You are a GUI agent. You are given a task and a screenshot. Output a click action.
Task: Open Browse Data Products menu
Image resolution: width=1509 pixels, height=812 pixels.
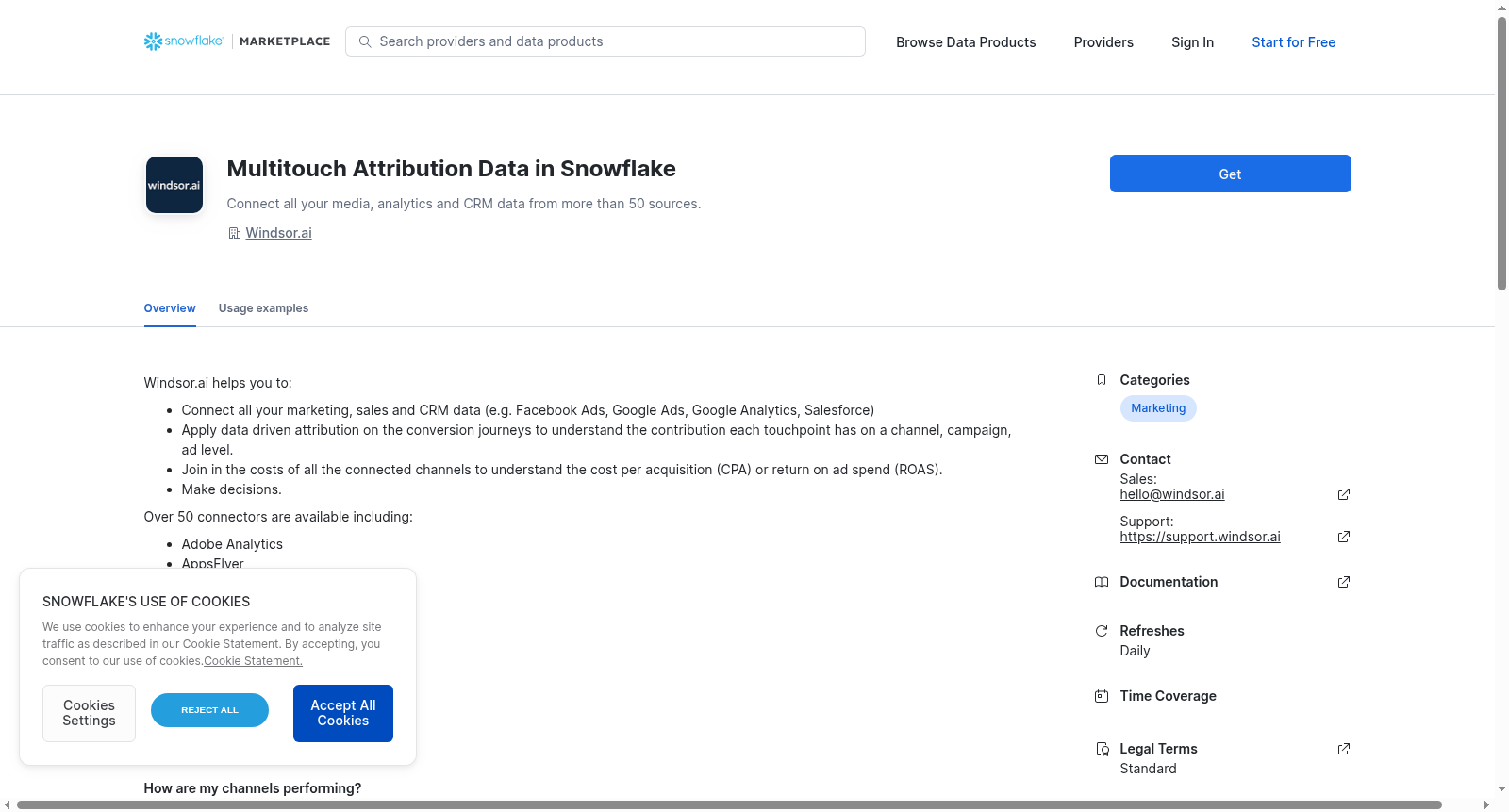point(966,42)
